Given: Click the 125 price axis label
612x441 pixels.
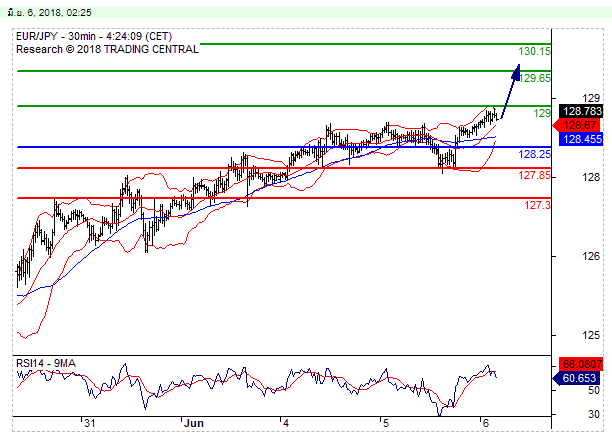Looking at the screenshot, I should 591,335.
